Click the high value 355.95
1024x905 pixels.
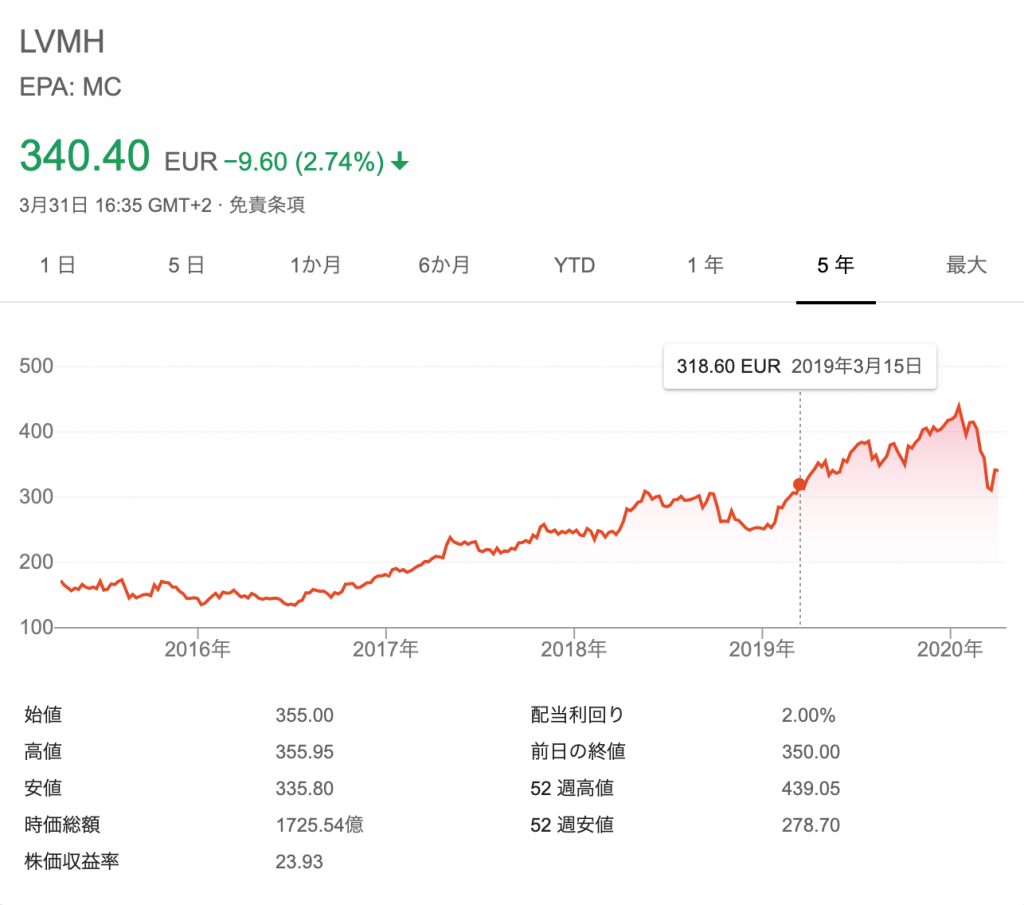pyautogui.click(x=304, y=752)
